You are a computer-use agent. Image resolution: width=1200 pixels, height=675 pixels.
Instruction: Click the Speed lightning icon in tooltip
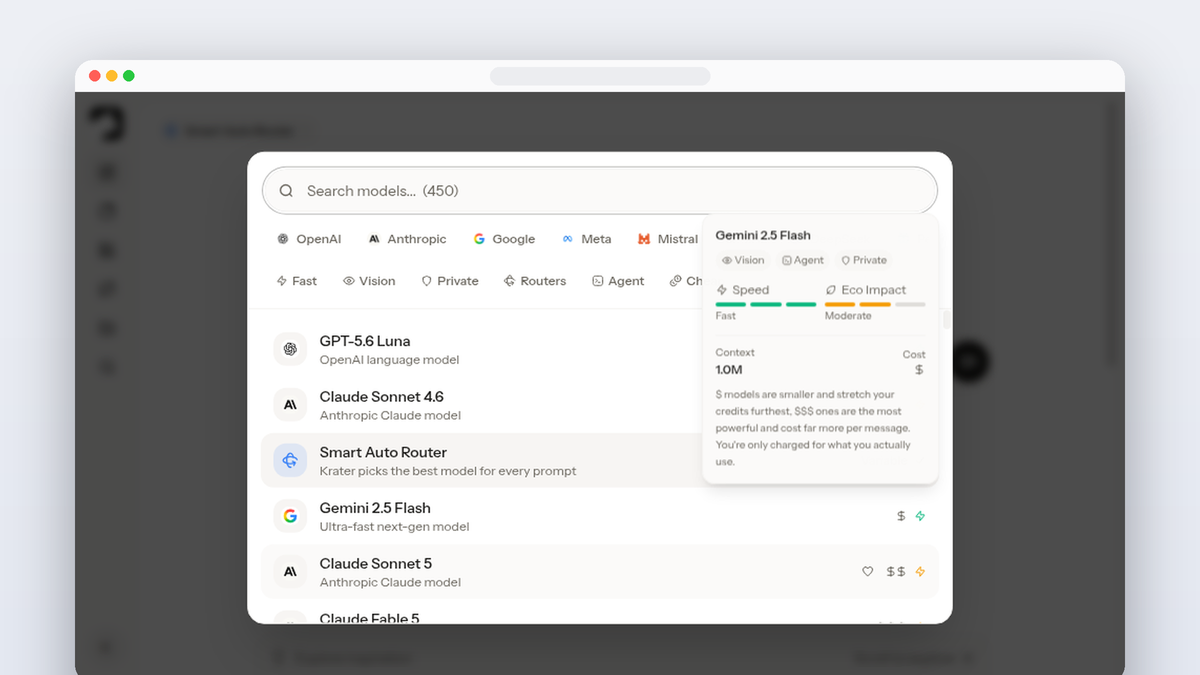click(722, 290)
